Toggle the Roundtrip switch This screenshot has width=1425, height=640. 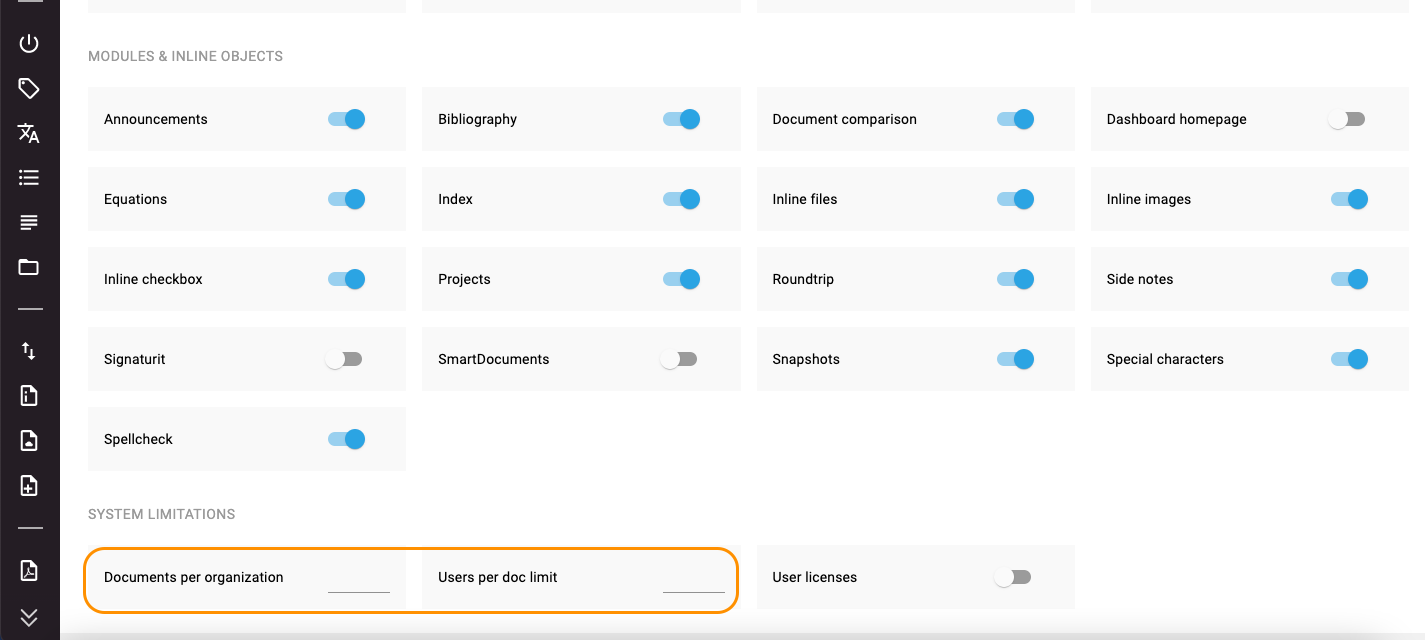pyautogui.click(x=1015, y=279)
